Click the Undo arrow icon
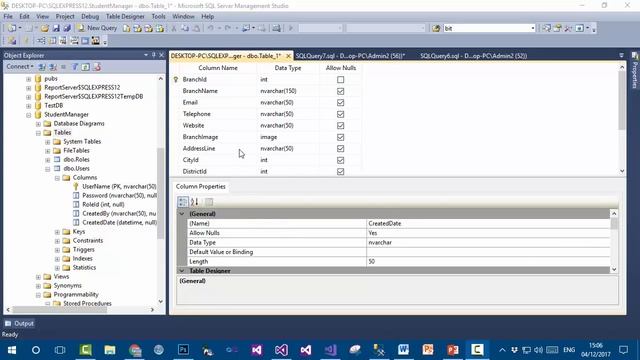The image size is (640, 360). (x=211, y=28)
